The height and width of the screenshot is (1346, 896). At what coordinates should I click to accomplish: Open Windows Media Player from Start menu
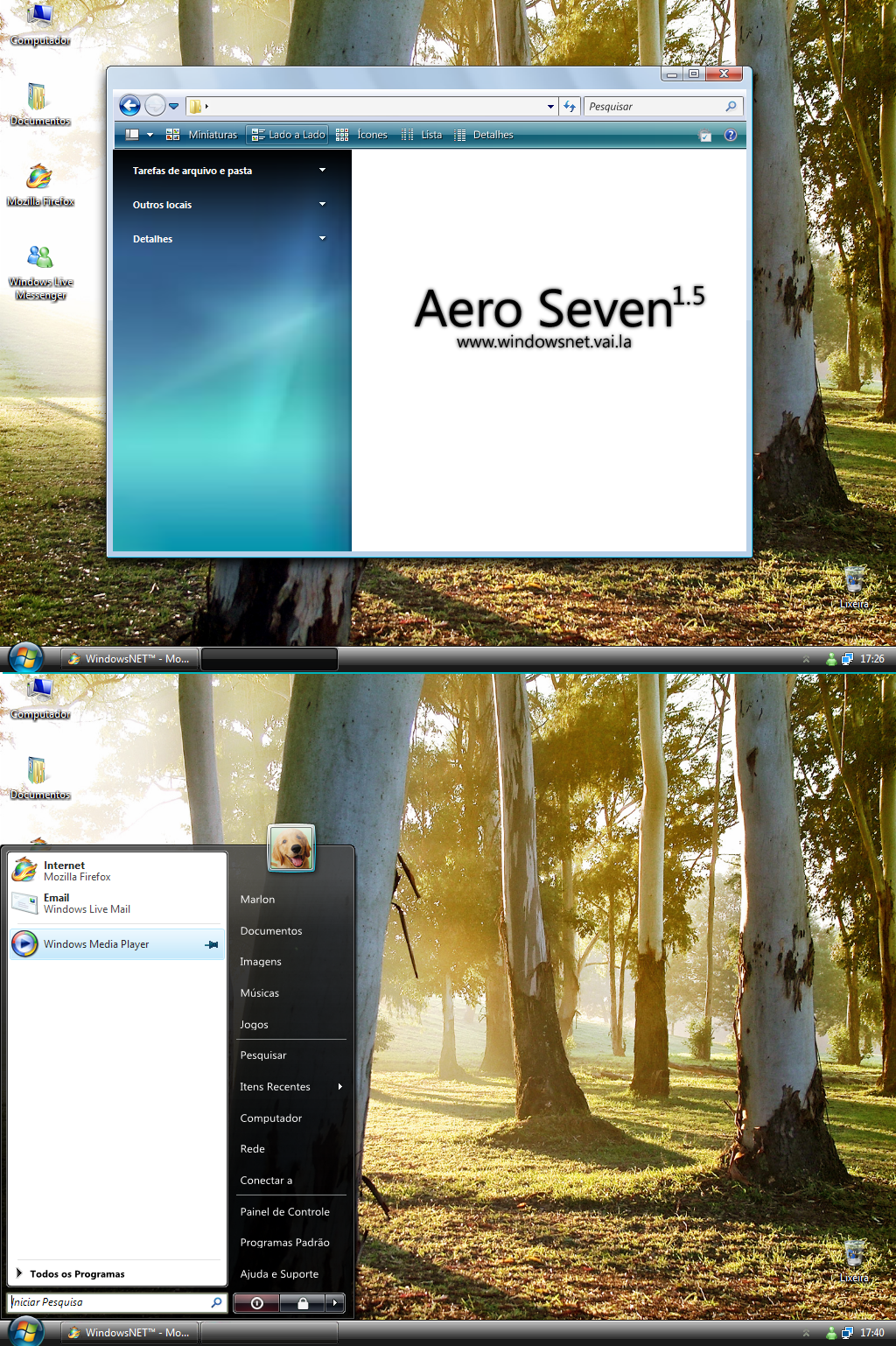pyautogui.click(x=117, y=944)
